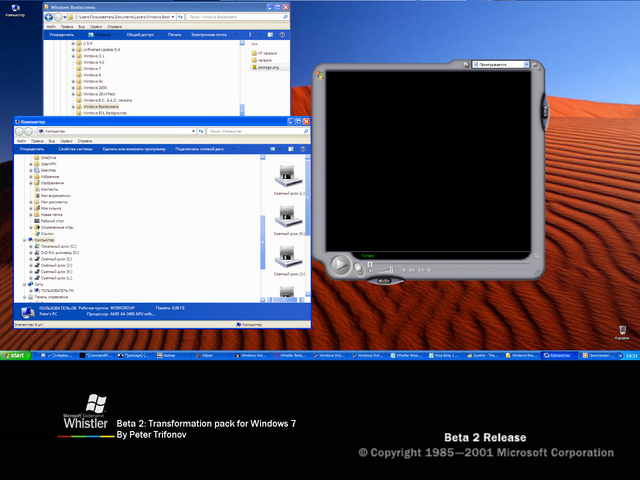This screenshot has width=640, height=480.
Task: Click search magnifier in Windows Bootscreens window
Action: point(285,17)
